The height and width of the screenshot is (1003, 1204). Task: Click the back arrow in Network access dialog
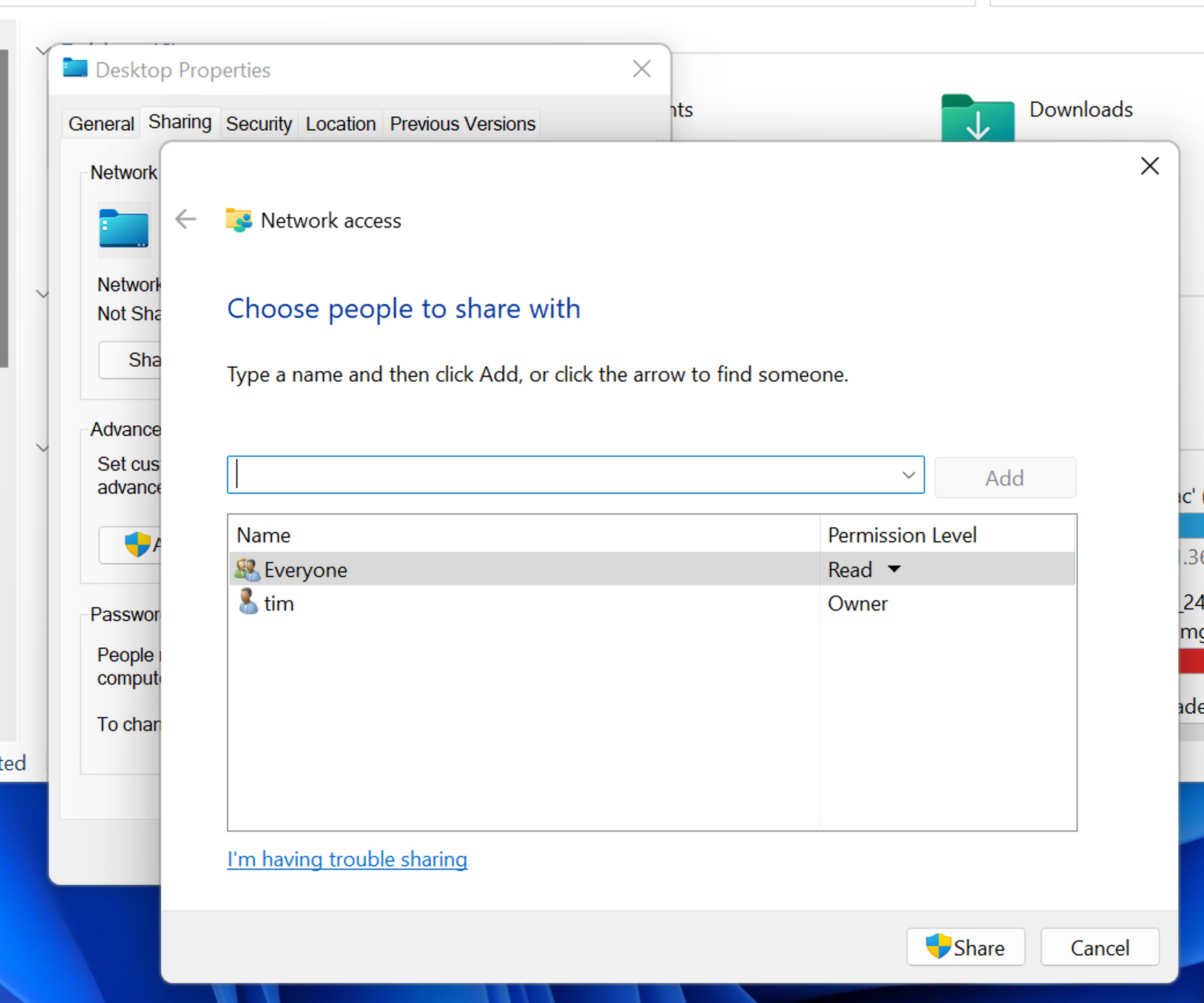(x=186, y=220)
